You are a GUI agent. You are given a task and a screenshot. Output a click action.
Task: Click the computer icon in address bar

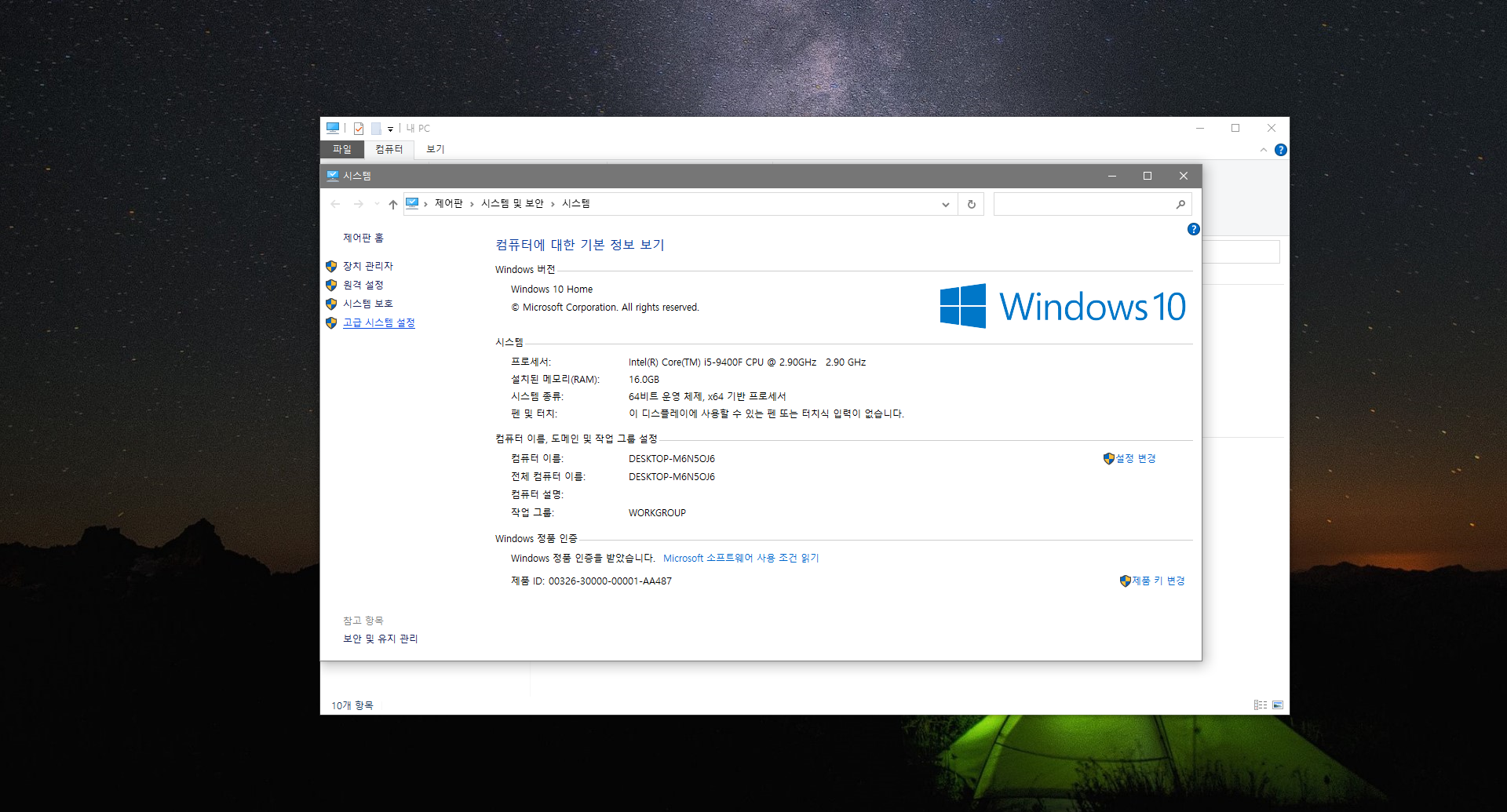coord(412,203)
